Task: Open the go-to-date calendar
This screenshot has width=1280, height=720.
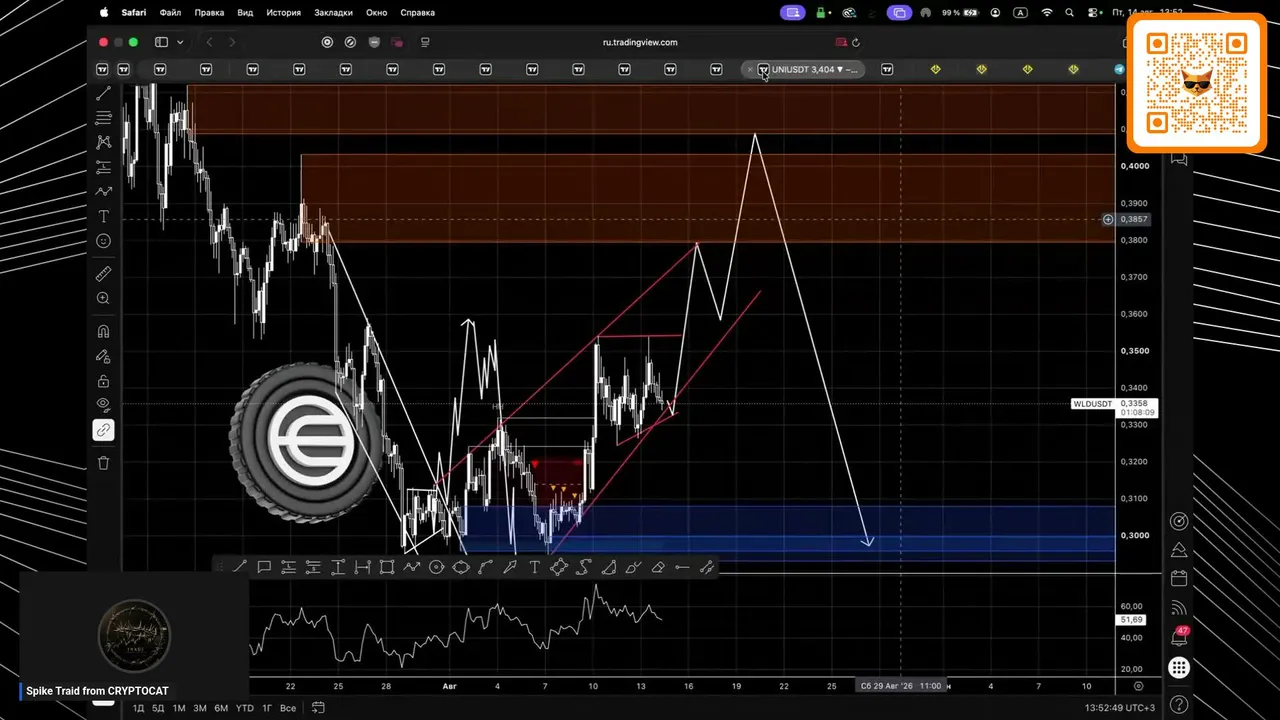Action: 318,708
